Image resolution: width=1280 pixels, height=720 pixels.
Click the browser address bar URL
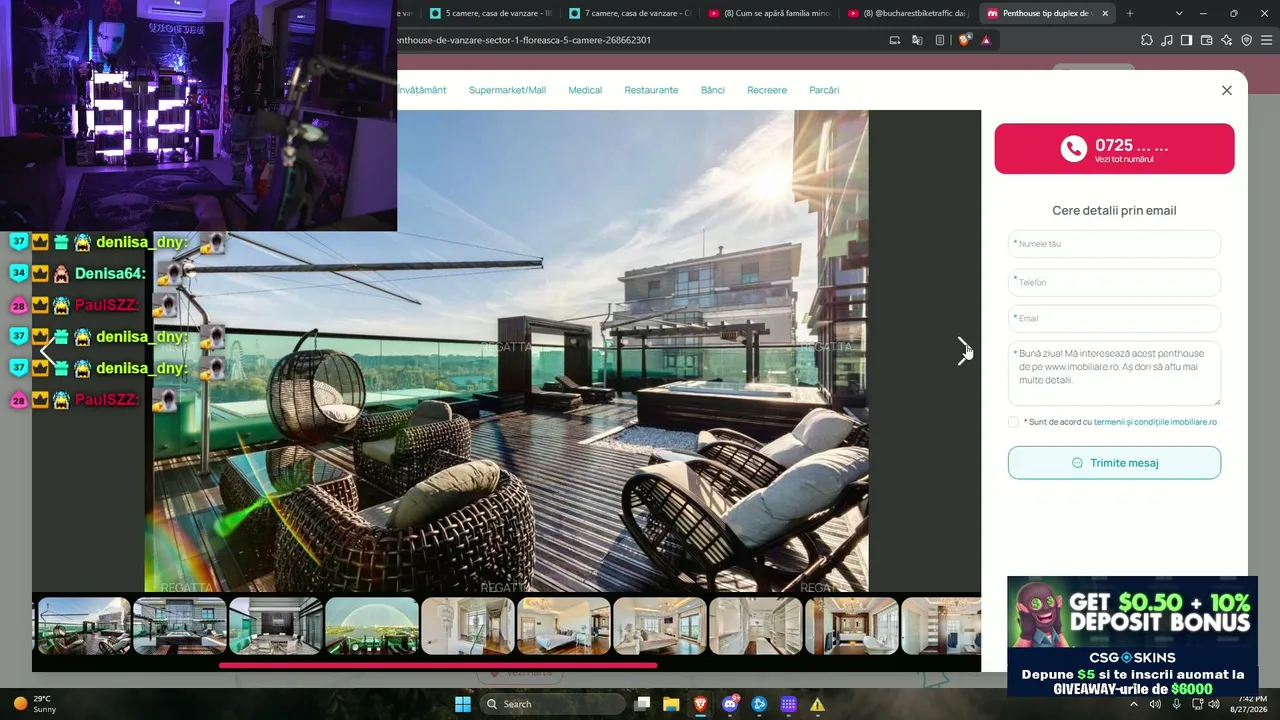coord(524,40)
